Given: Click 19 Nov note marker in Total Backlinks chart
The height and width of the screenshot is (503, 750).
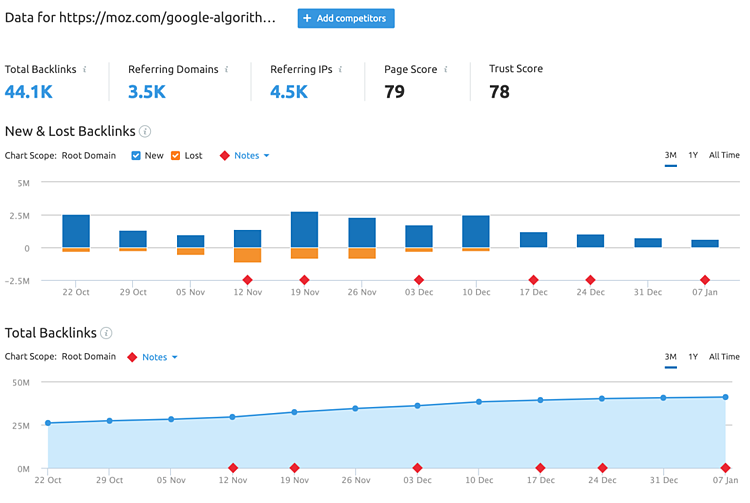Looking at the screenshot, I should [x=295, y=468].
